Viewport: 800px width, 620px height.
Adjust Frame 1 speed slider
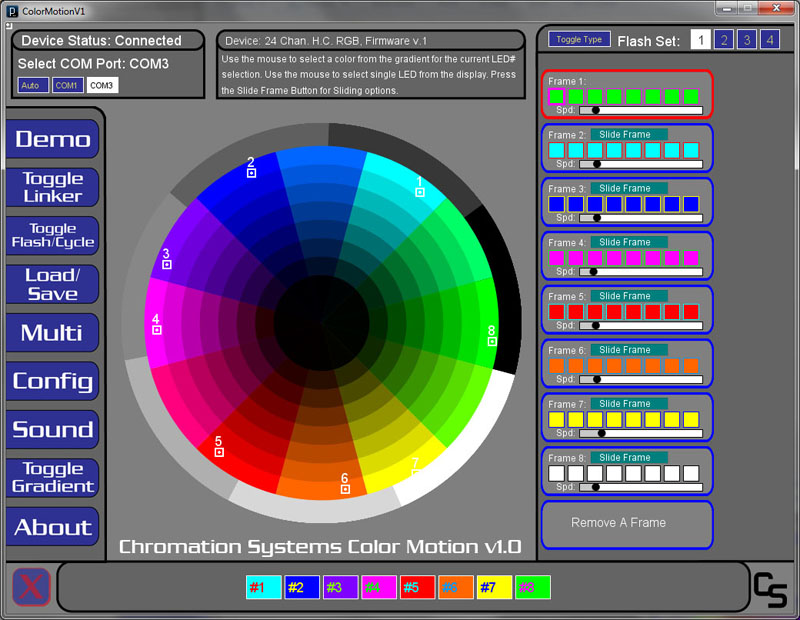(x=641, y=110)
